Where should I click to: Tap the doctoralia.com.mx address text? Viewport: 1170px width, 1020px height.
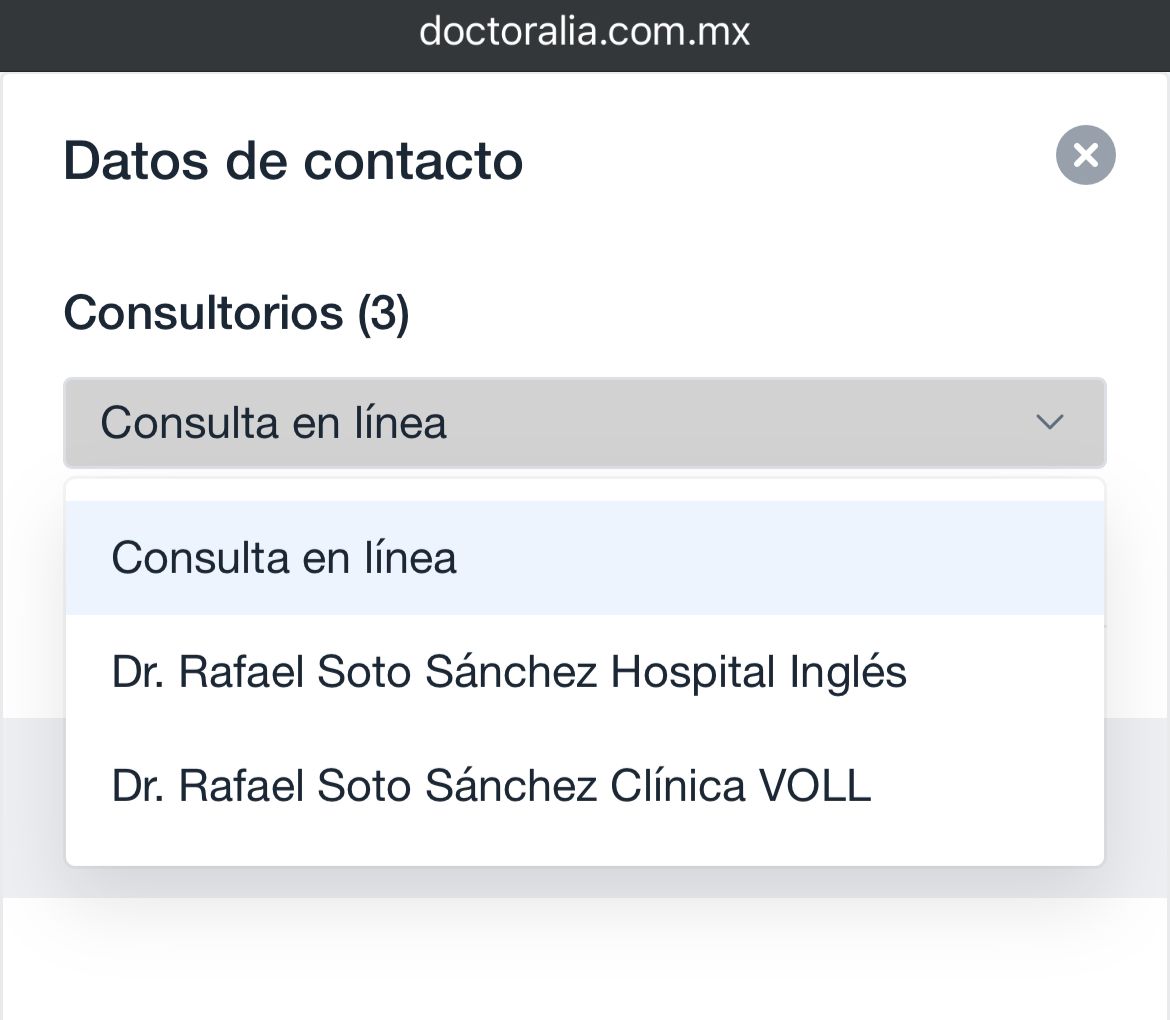584,32
